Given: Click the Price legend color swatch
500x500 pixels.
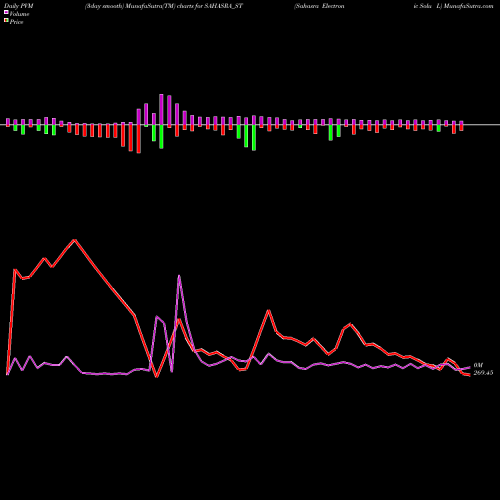Looking at the screenshot, I should [6, 21].
